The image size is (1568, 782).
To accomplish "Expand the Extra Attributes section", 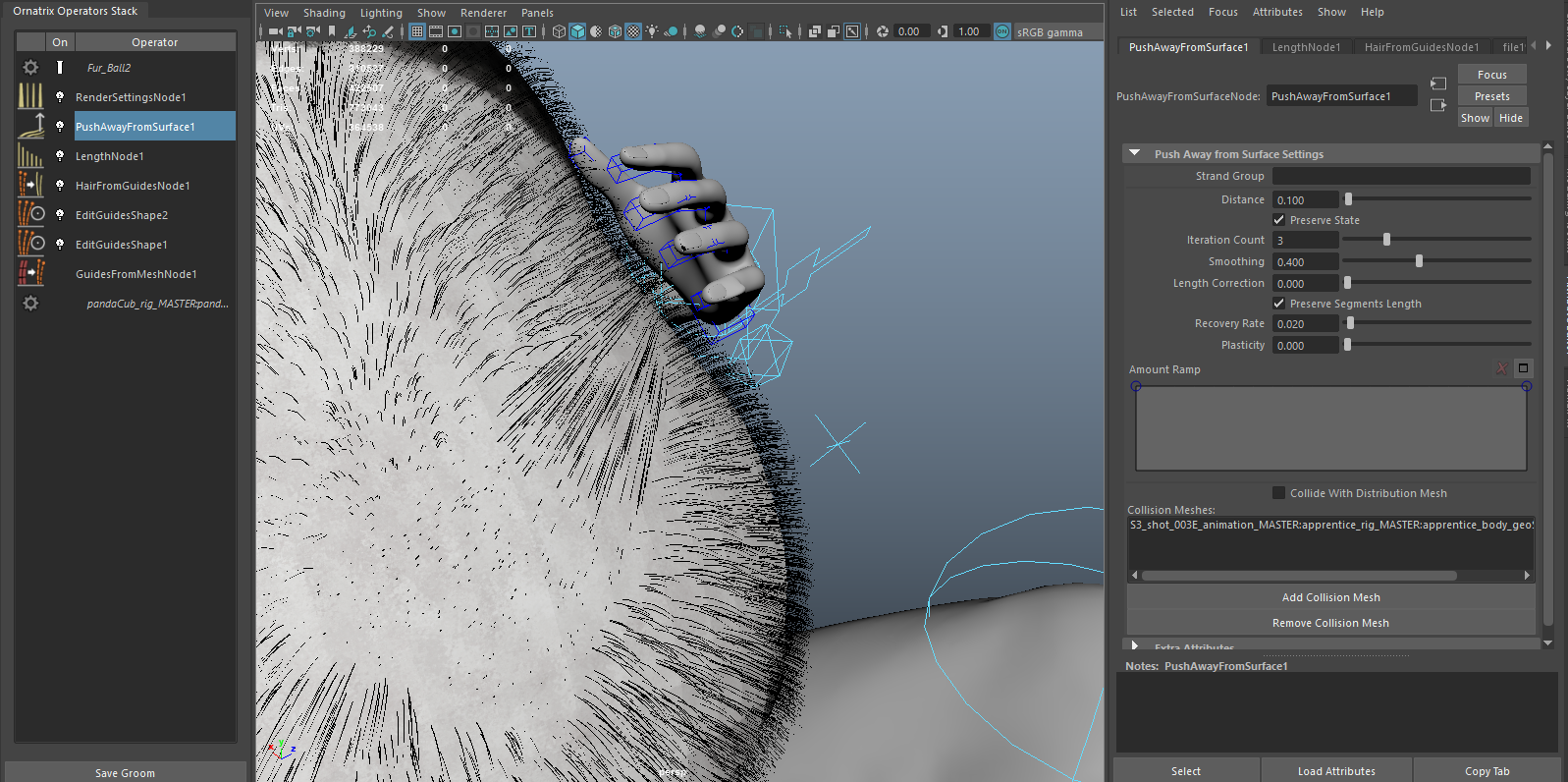I will pyautogui.click(x=1135, y=646).
